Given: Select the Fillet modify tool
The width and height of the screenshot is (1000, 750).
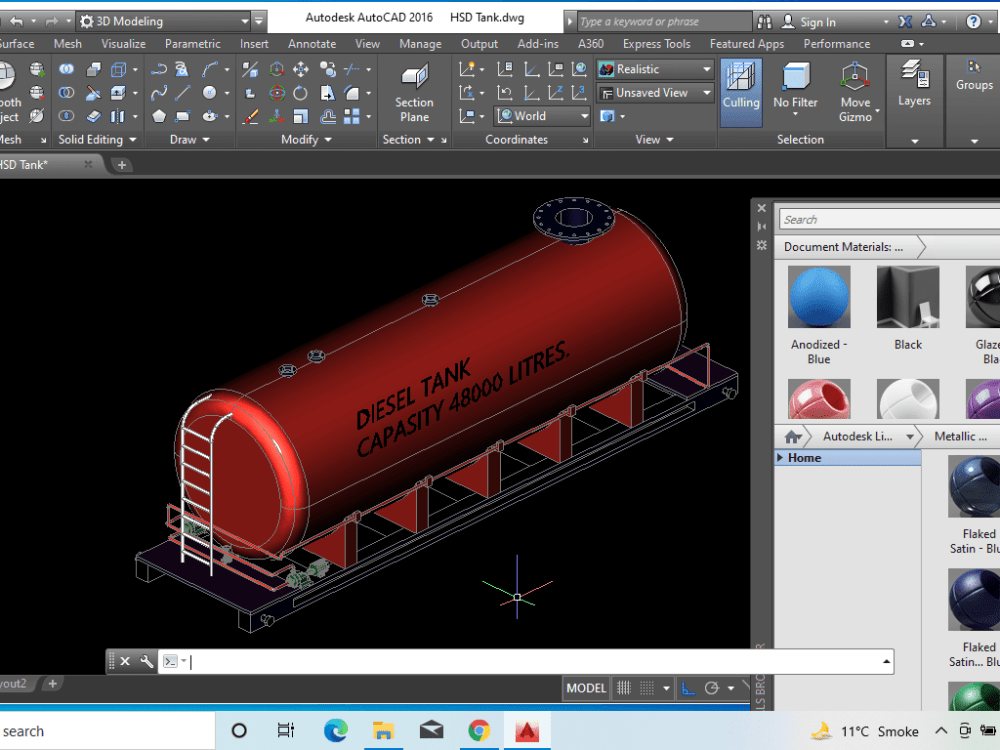Looking at the screenshot, I should click(x=351, y=92).
